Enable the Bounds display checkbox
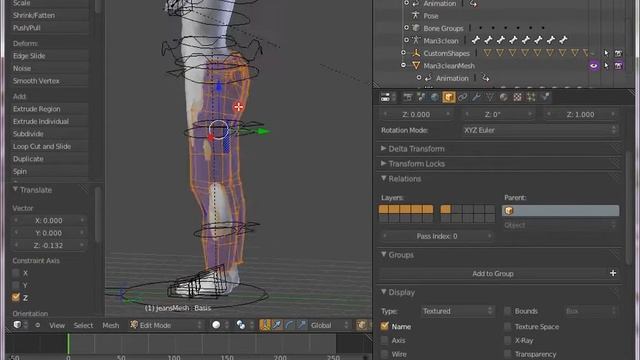 pos(507,311)
